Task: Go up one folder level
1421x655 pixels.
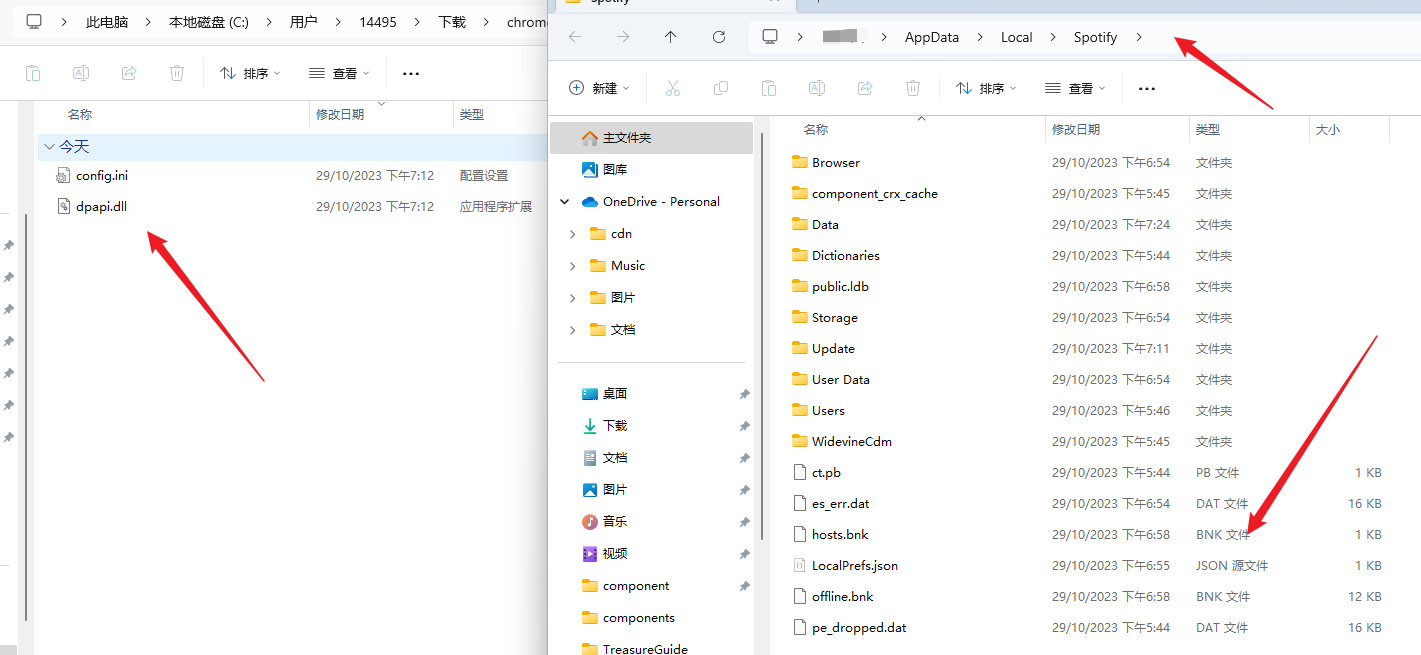Action: [x=670, y=37]
